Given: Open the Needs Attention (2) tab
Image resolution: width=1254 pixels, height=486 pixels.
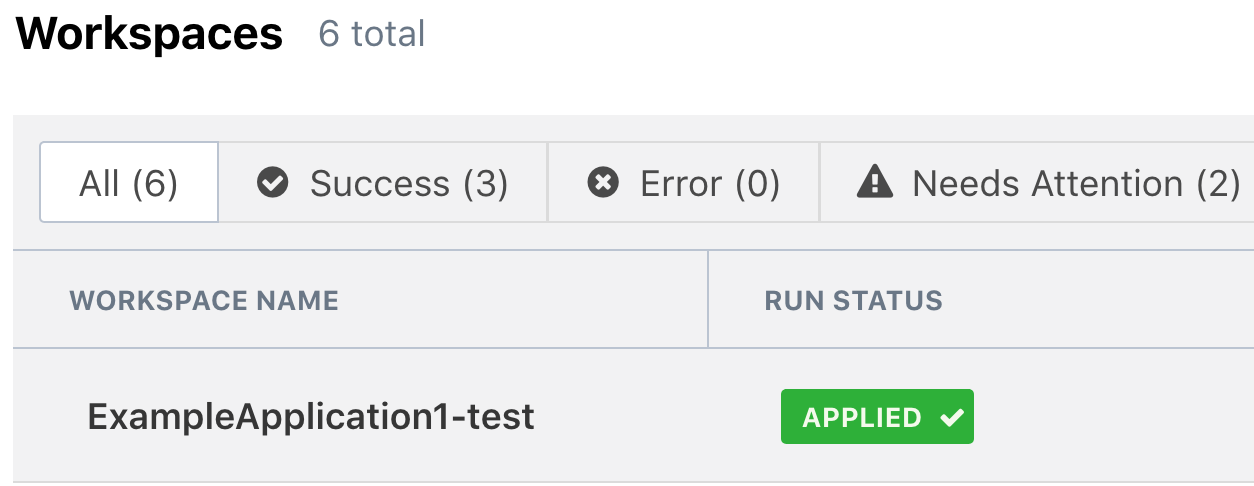Looking at the screenshot, I should click(x=1048, y=183).
